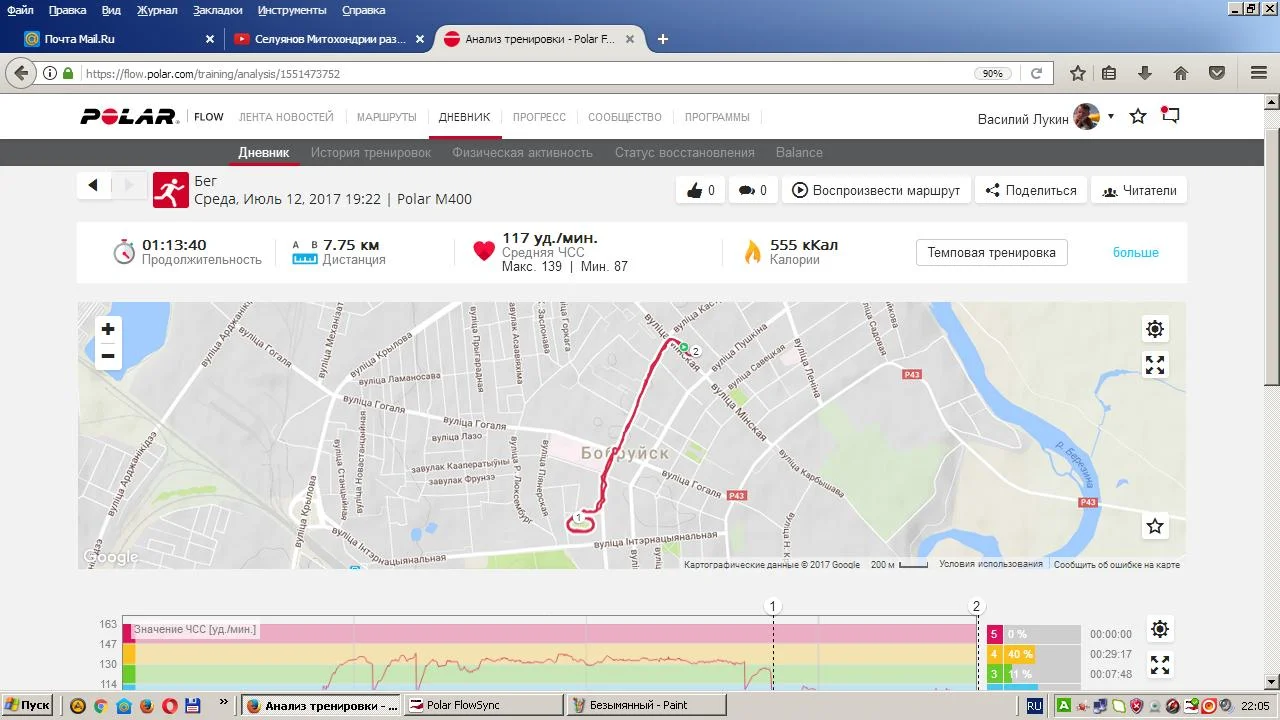Go to the browser home page icon
The image size is (1280, 720).
tap(1181, 73)
